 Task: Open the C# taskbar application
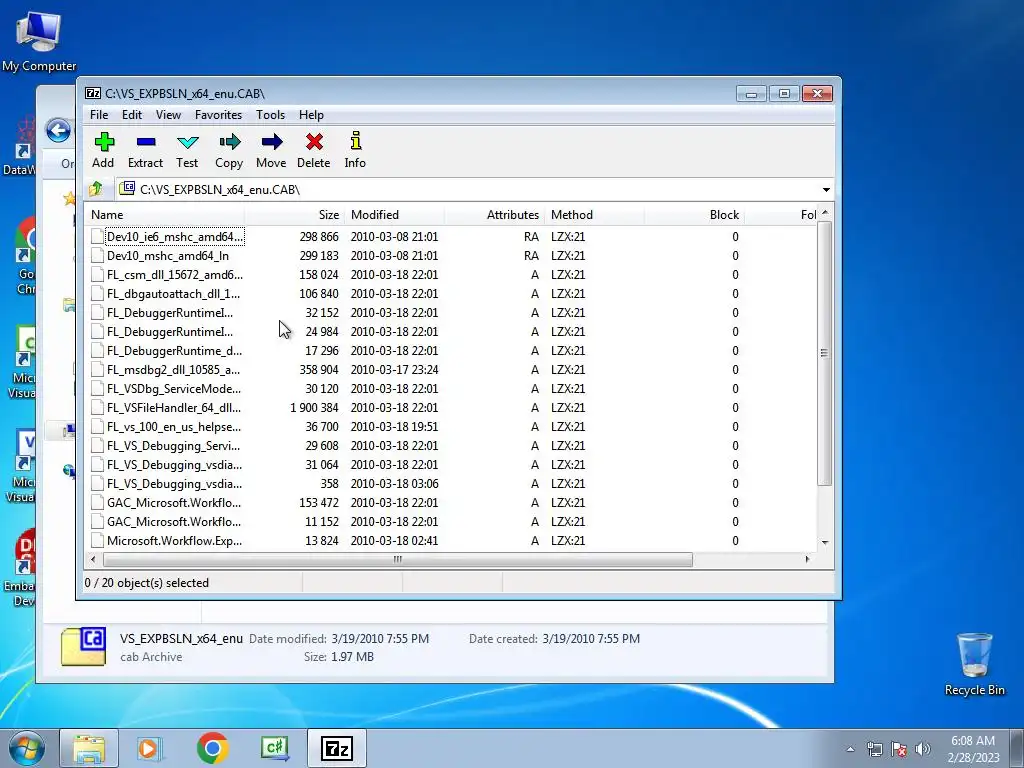[274, 748]
